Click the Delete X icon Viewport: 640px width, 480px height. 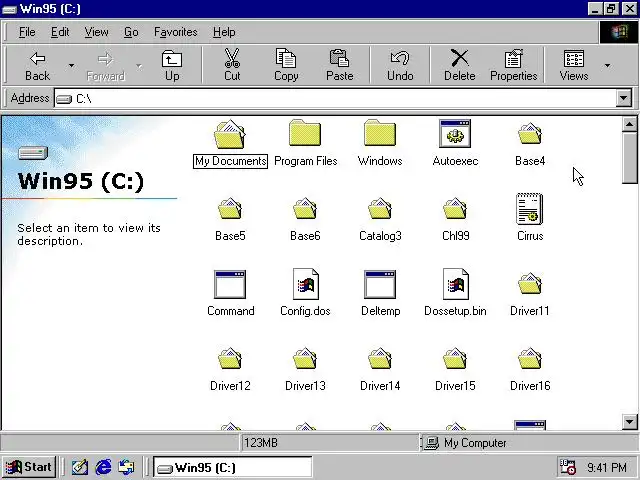point(460,58)
